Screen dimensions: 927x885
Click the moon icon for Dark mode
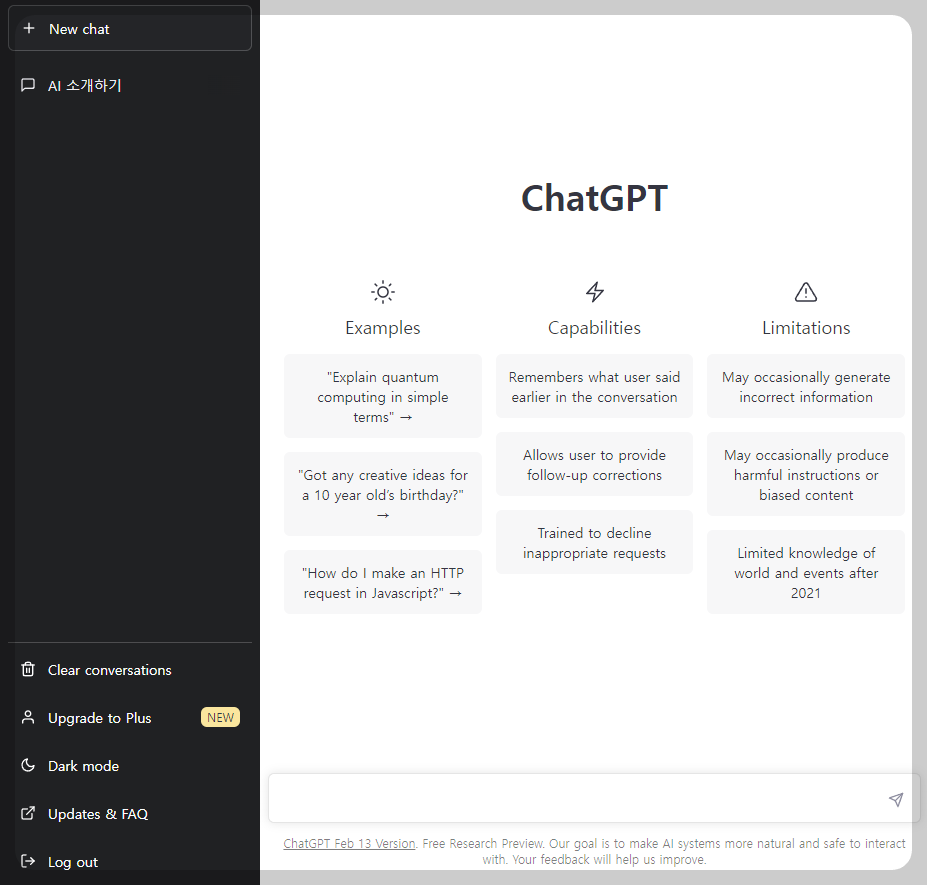click(x=28, y=765)
